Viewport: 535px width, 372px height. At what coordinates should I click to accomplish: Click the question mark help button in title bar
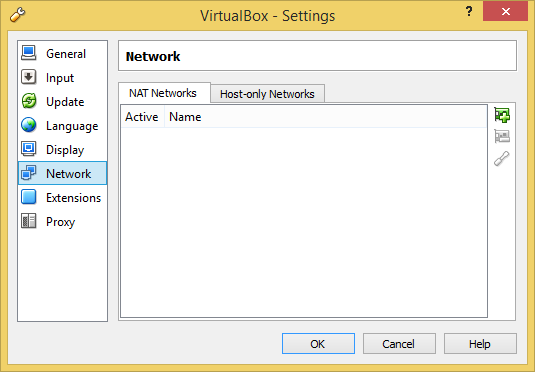(x=469, y=12)
